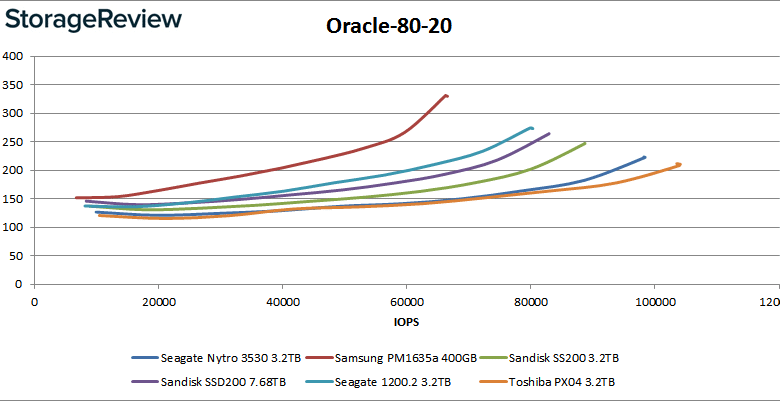Viewport: 780px width, 401px height.
Task: Select the Oracle-80-20 chart title
Action: [x=389, y=26]
